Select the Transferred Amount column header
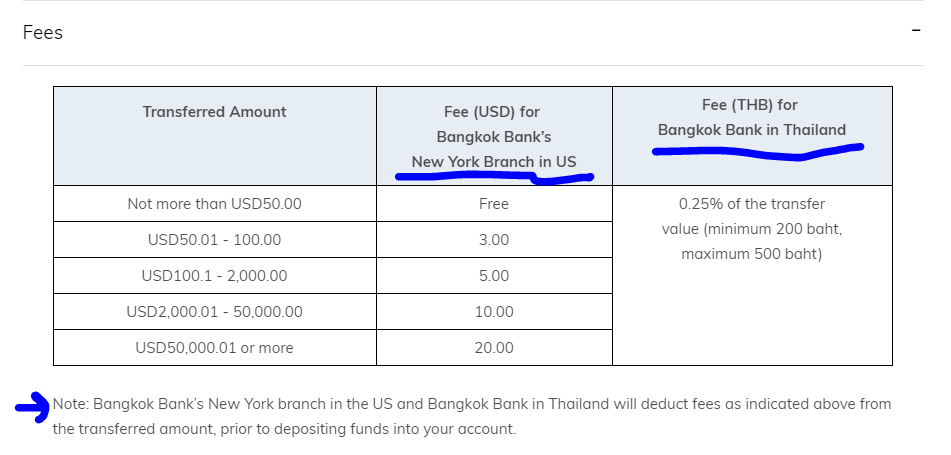The image size is (951, 455). pos(215,112)
